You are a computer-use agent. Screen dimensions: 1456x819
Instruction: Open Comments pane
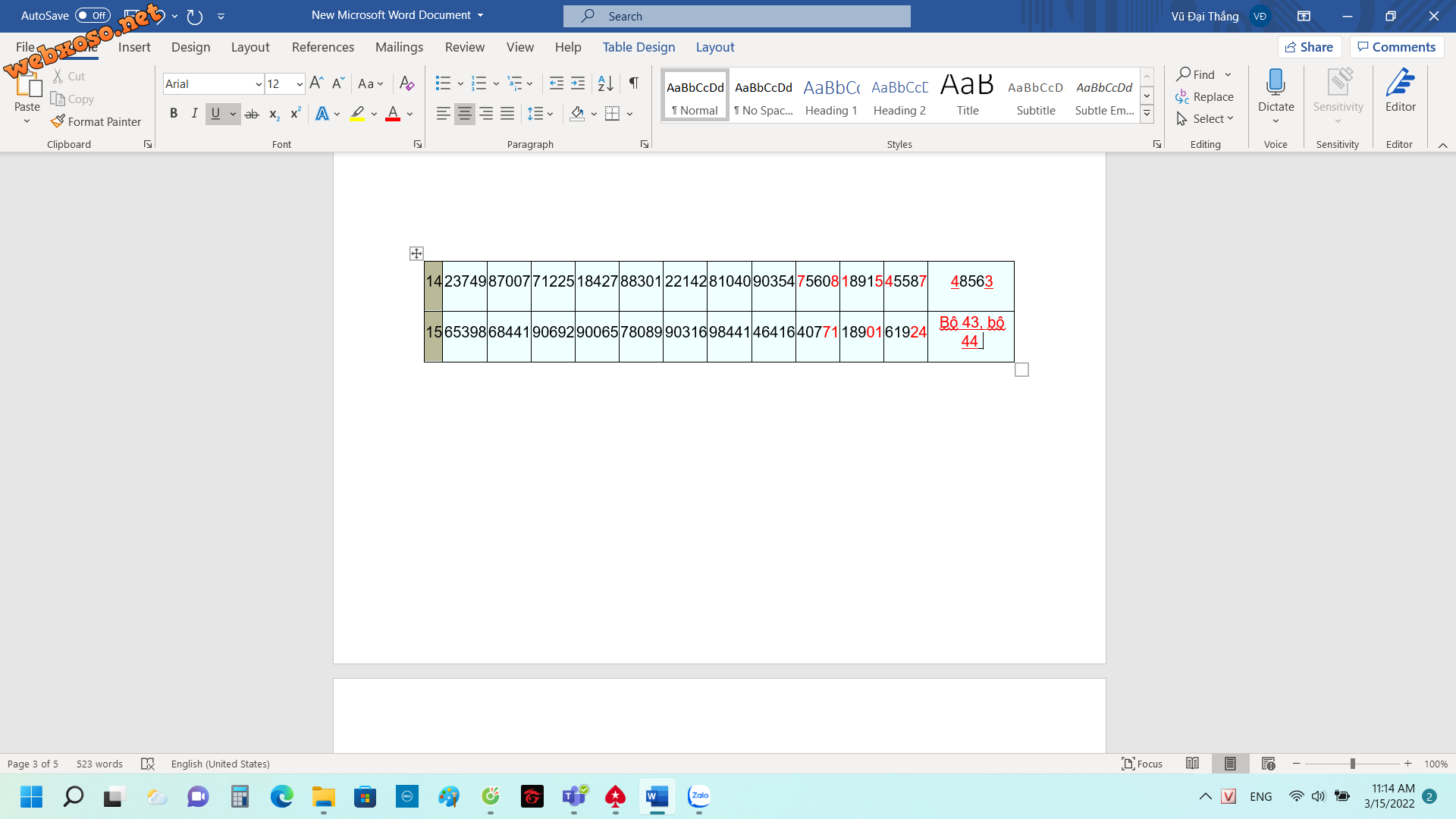[1397, 47]
